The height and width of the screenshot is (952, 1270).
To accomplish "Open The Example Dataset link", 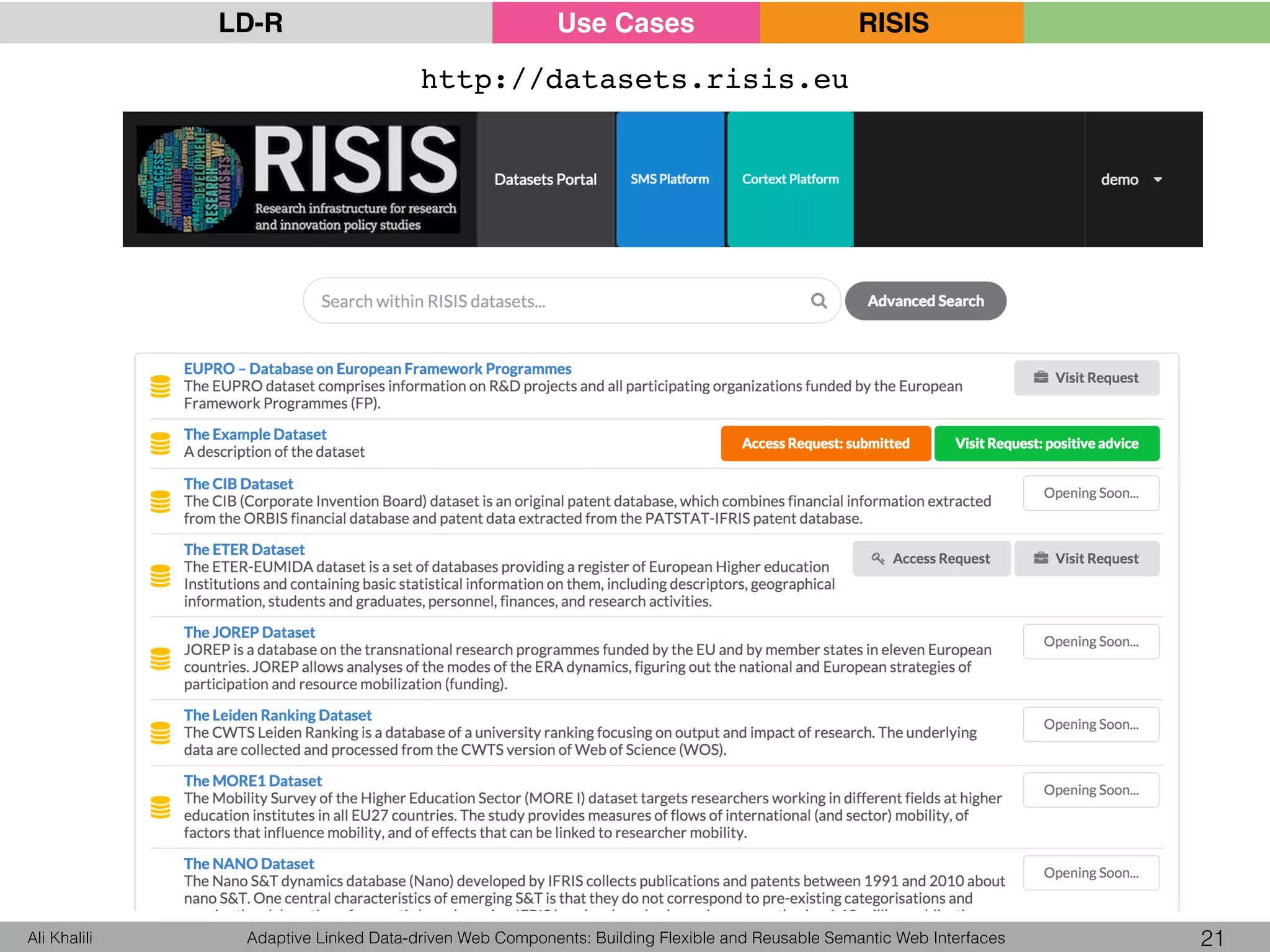I will pos(255,434).
